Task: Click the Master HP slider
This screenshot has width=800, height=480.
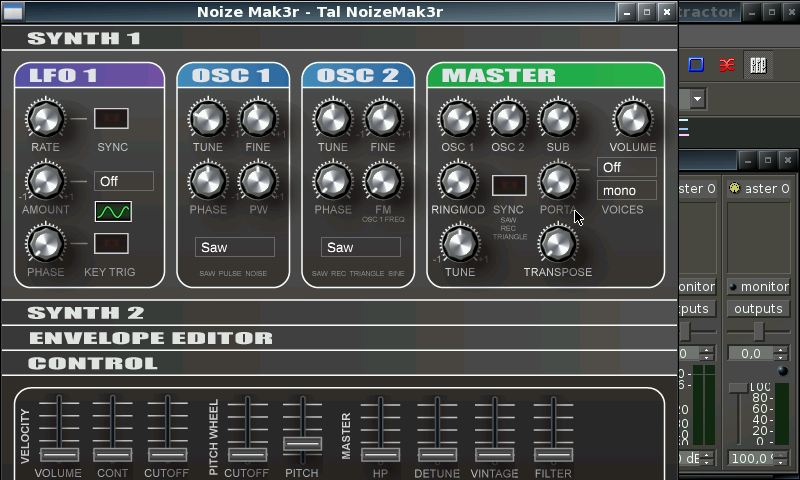Action: point(380,454)
